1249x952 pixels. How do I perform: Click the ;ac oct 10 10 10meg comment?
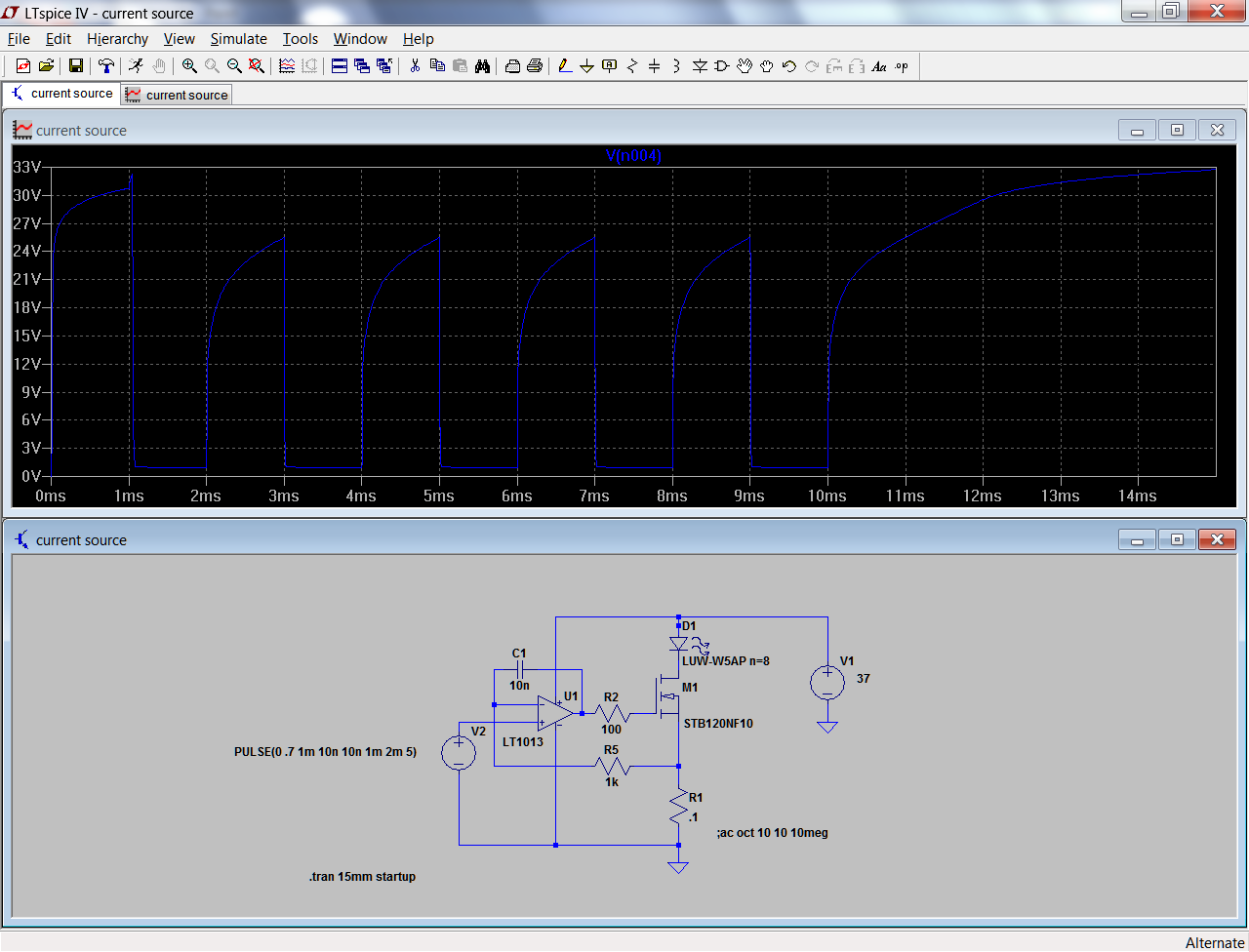pyautogui.click(x=772, y=833)
